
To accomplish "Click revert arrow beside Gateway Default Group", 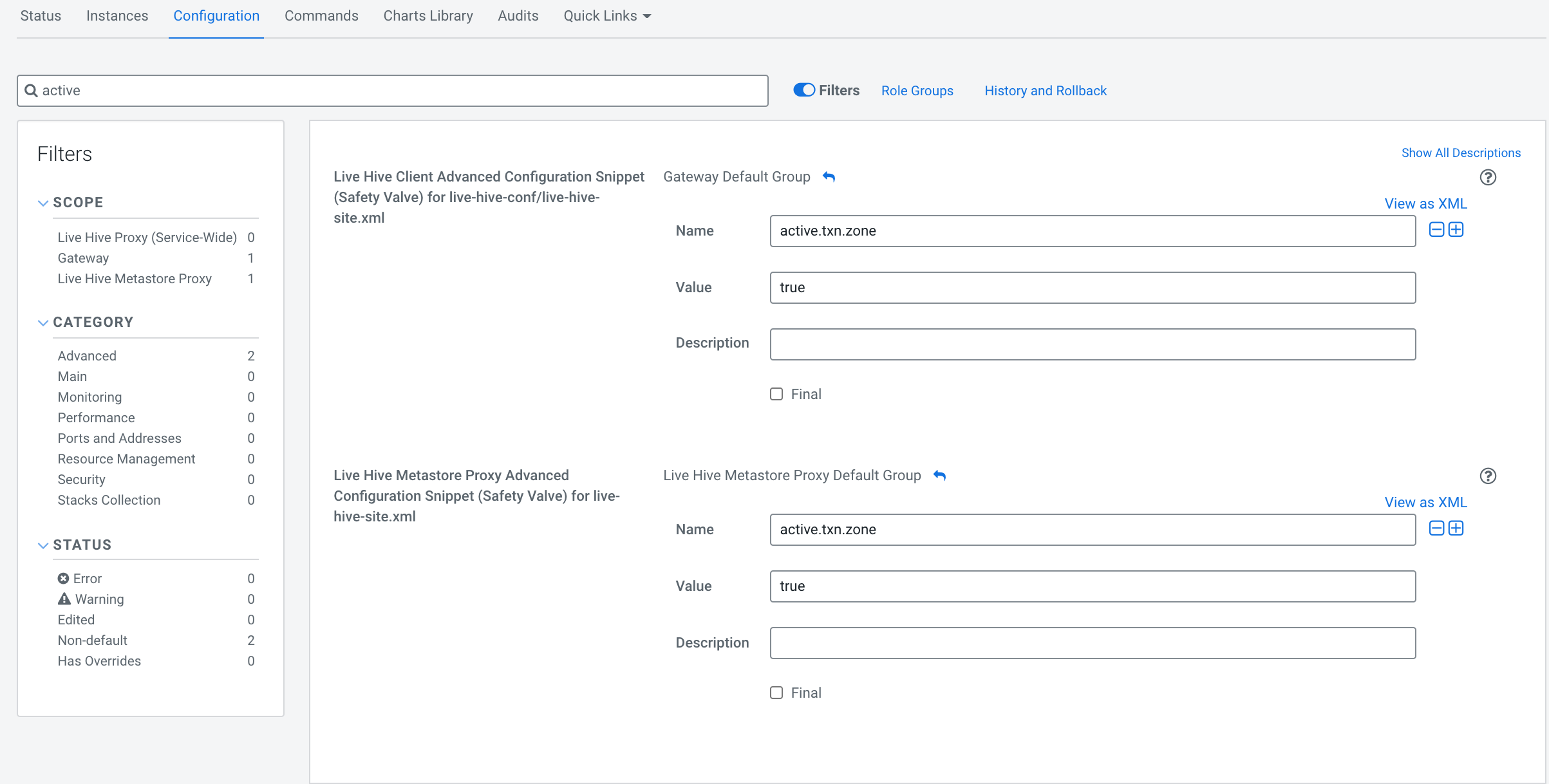I will pos(829,177).
